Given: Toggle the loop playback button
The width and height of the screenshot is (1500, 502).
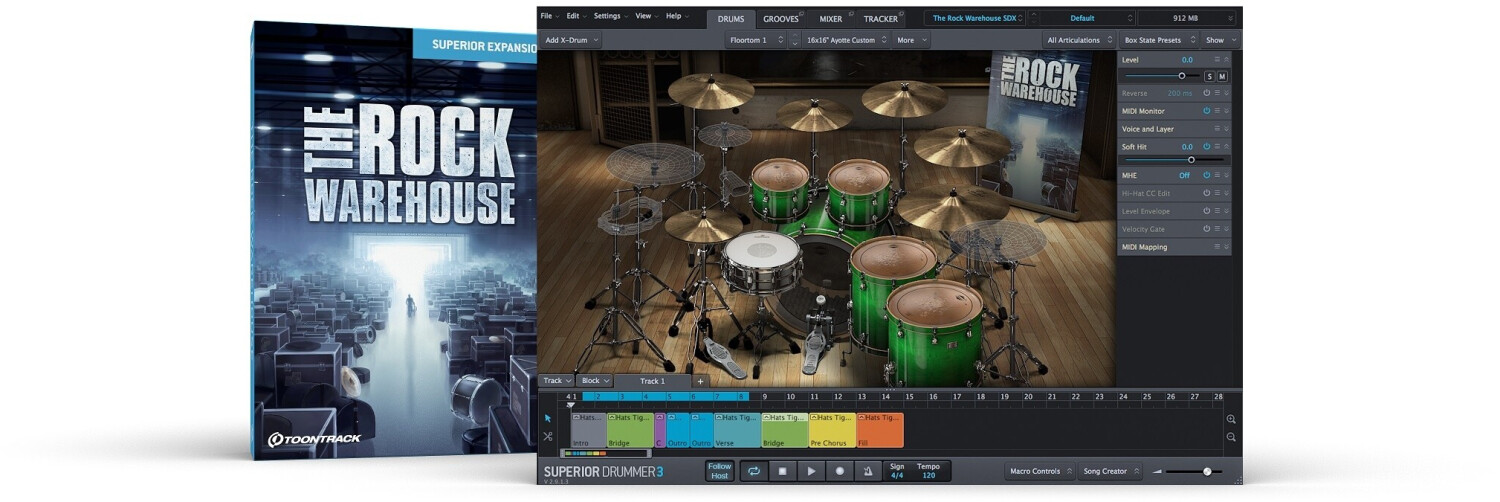Looking at the screenshot, I should click(x=754, y=471).
